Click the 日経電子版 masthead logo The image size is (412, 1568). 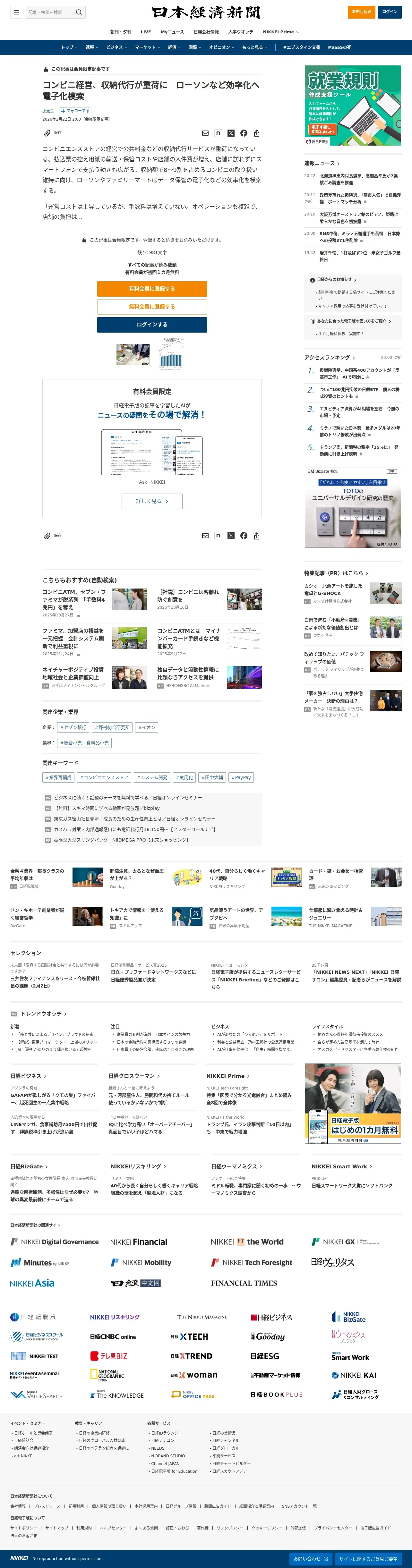(x=206, y=12)
